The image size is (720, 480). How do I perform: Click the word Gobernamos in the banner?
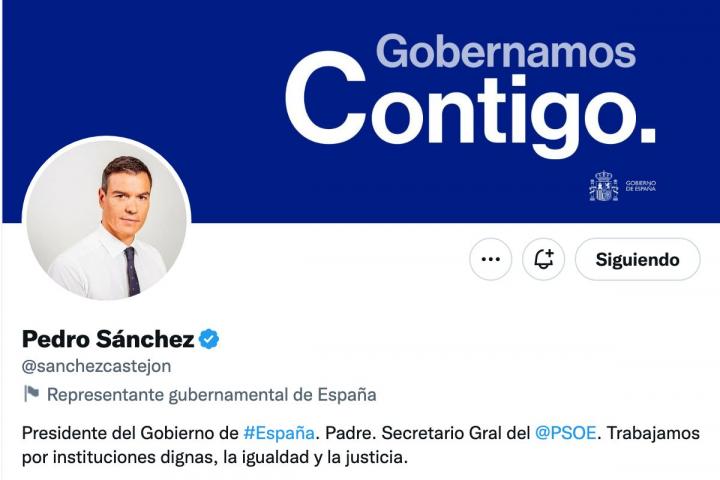coord(505,51)
